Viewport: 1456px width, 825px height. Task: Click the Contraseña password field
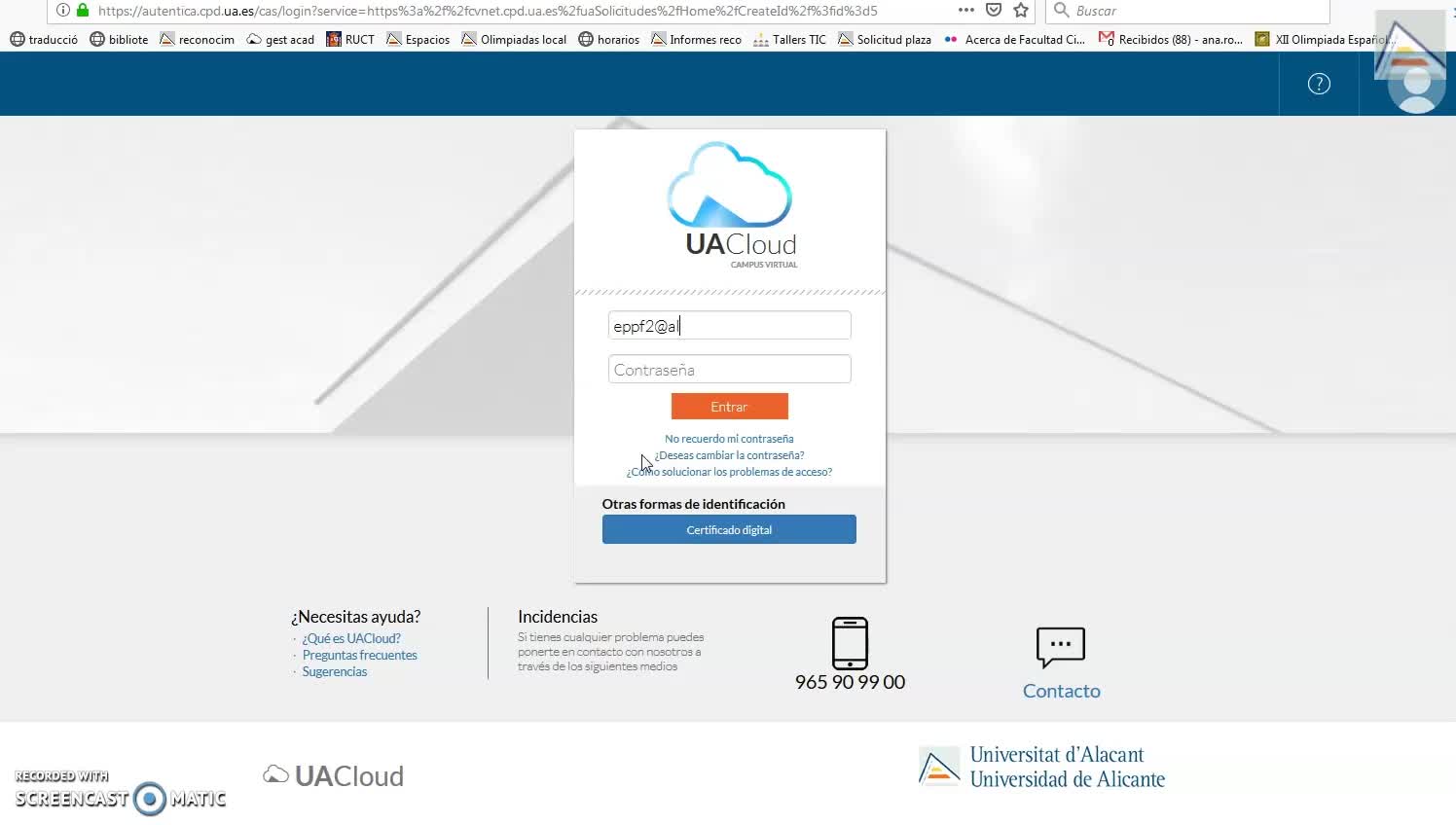pos(729,370)
